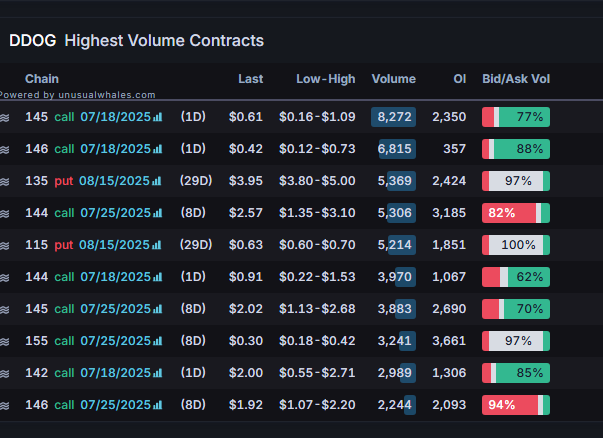Click the 85% bid/ask volume bar
The image size is (603, 438).
[516, 373]
